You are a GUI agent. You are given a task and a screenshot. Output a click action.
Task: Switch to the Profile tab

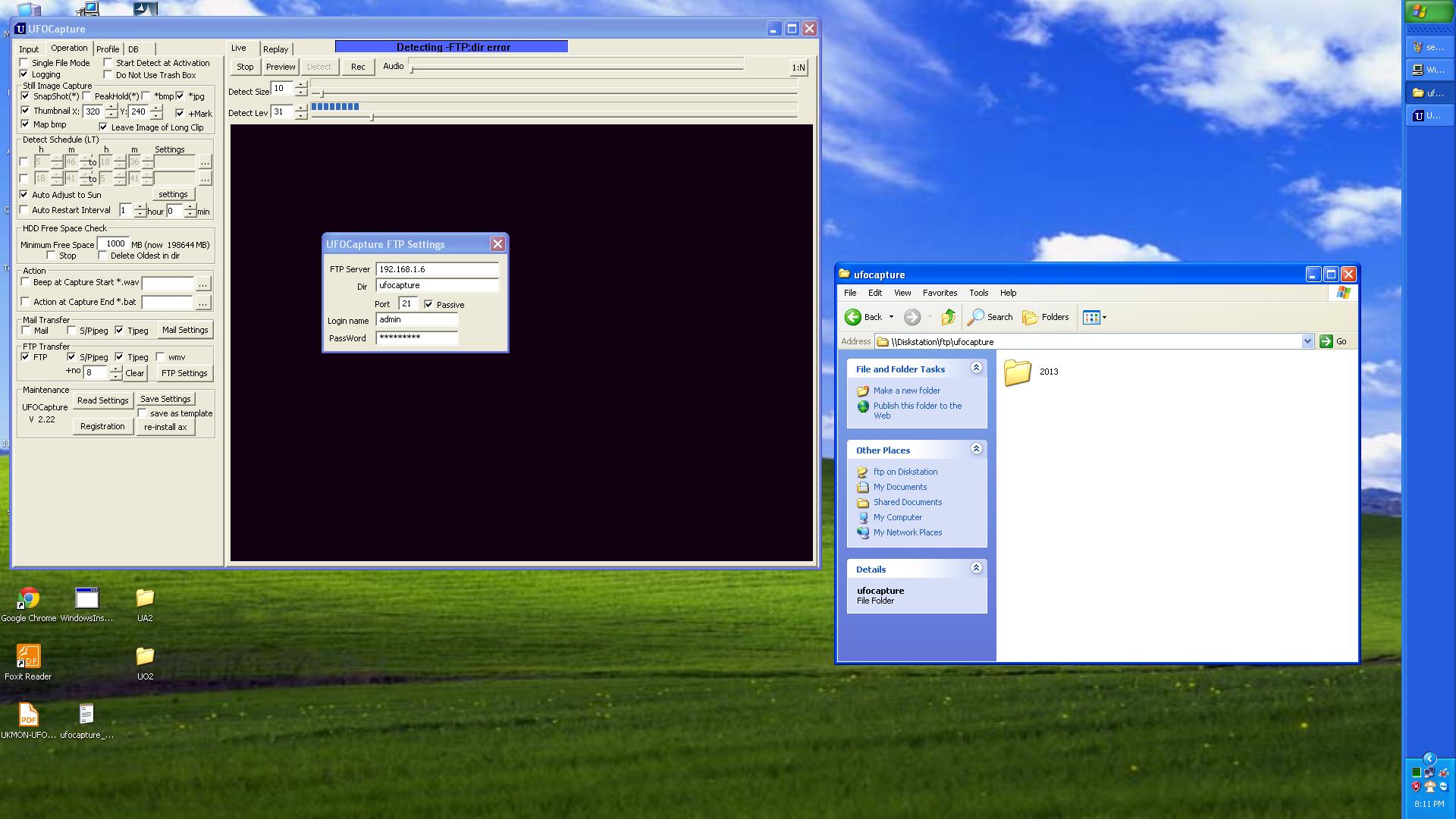107,49
